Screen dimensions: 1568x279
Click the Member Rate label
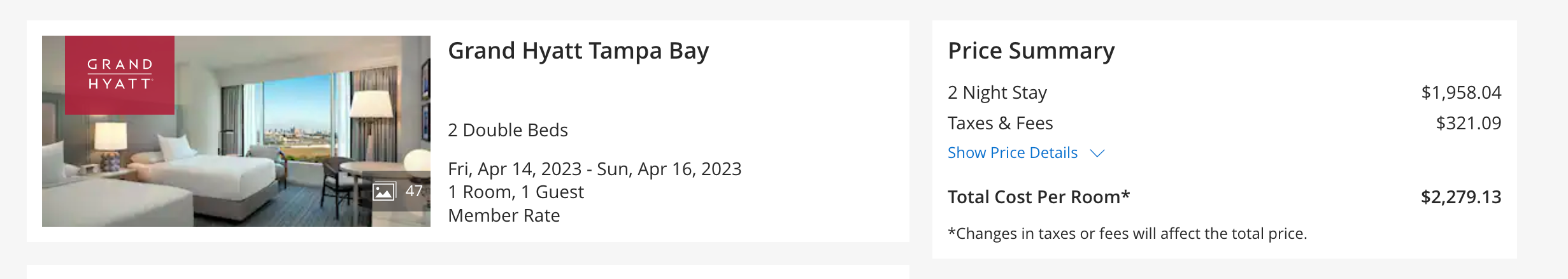point(504,215)
